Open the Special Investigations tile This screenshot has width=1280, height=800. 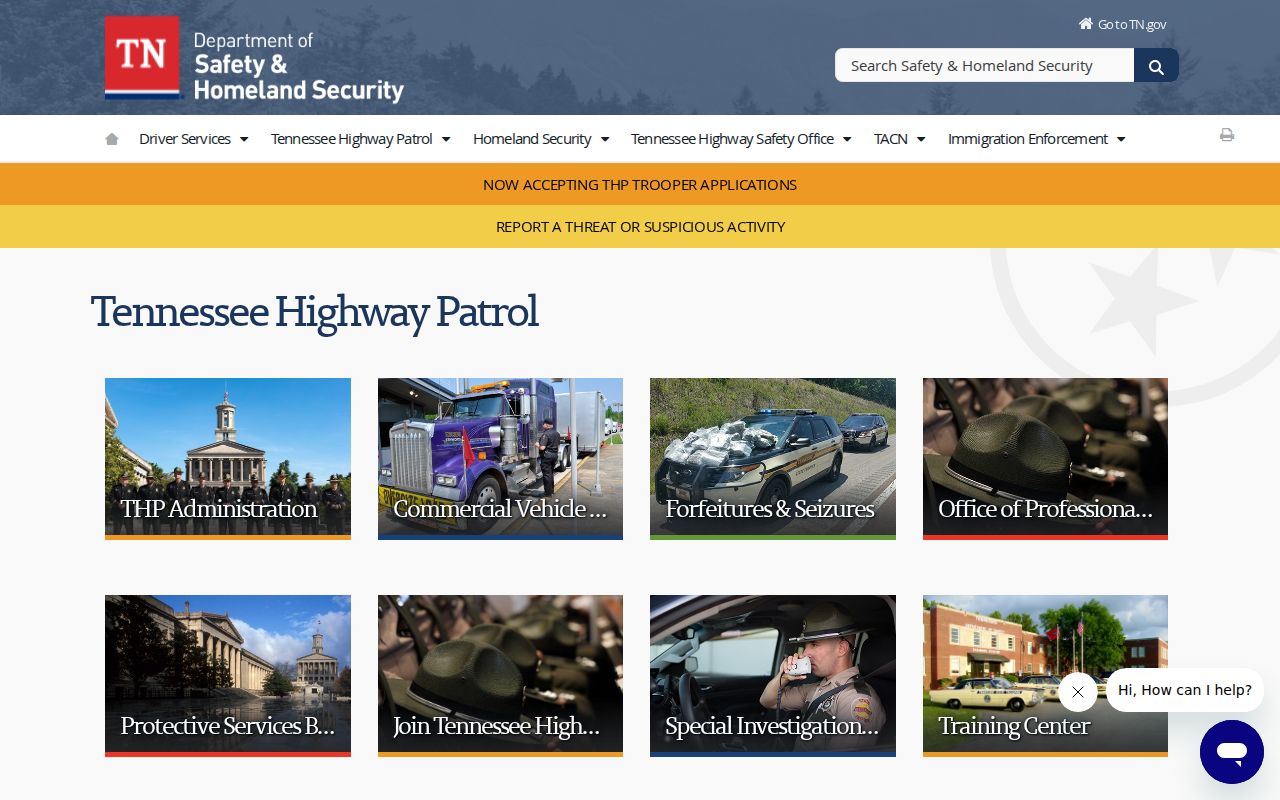[x=773, y=676]
